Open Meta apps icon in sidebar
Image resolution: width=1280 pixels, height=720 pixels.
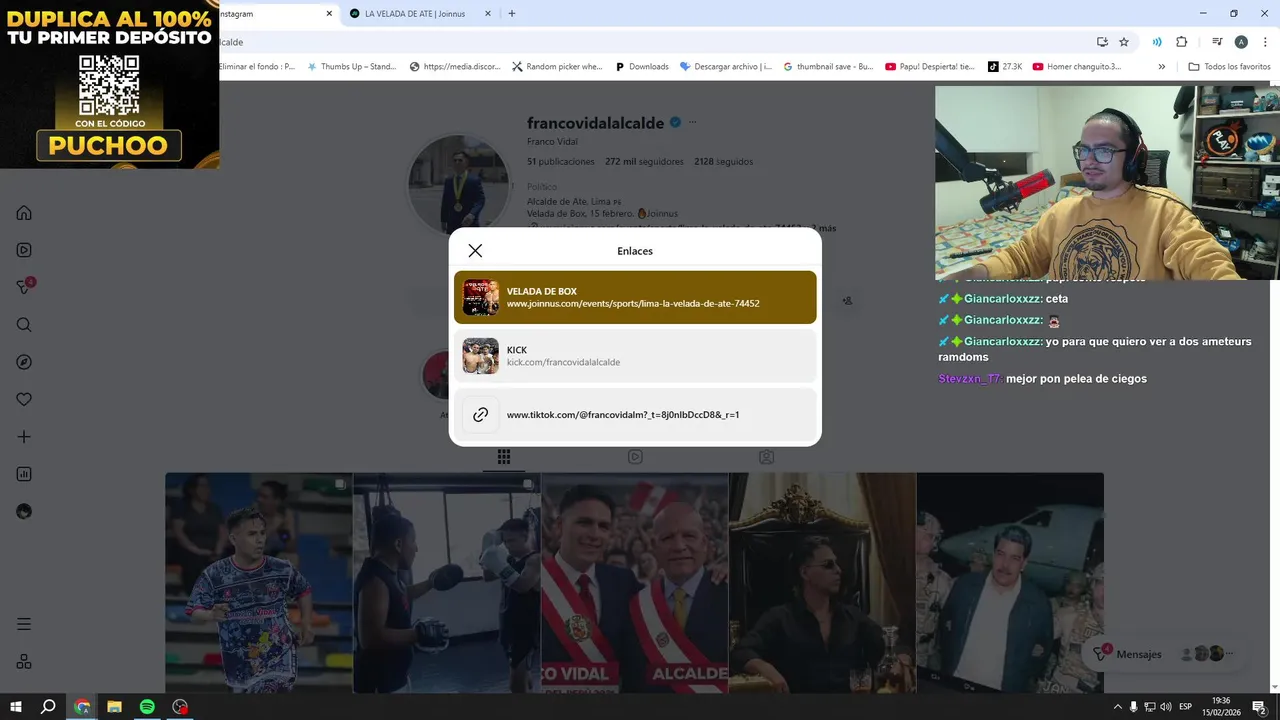tap(24, 661)
